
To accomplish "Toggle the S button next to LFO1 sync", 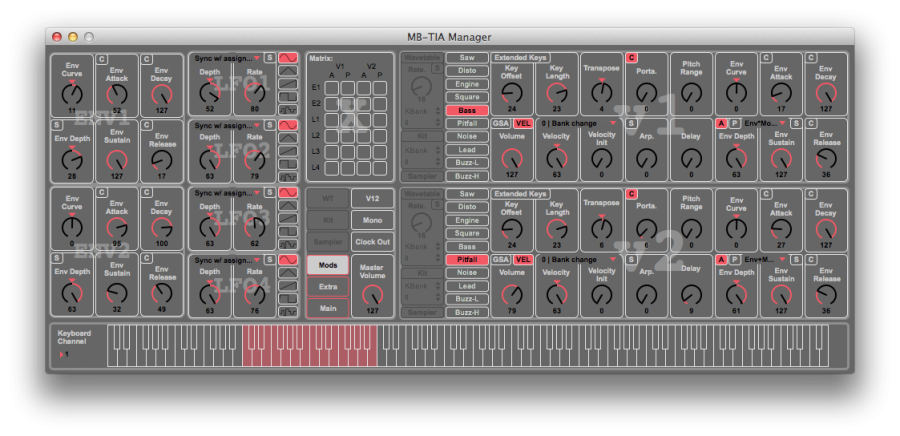I will tap(270, 58).
